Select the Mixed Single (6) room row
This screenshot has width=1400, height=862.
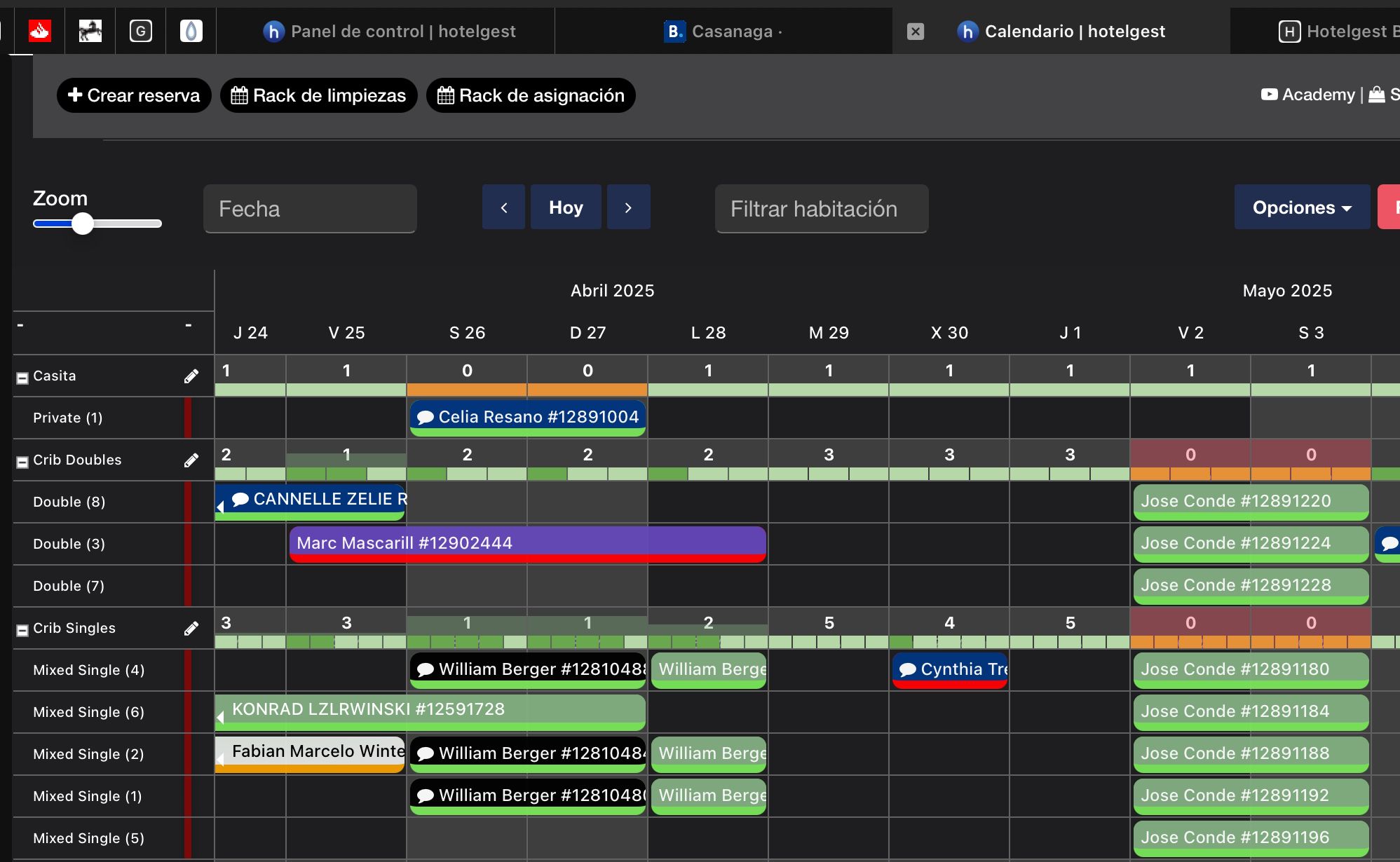click(113, 712)
